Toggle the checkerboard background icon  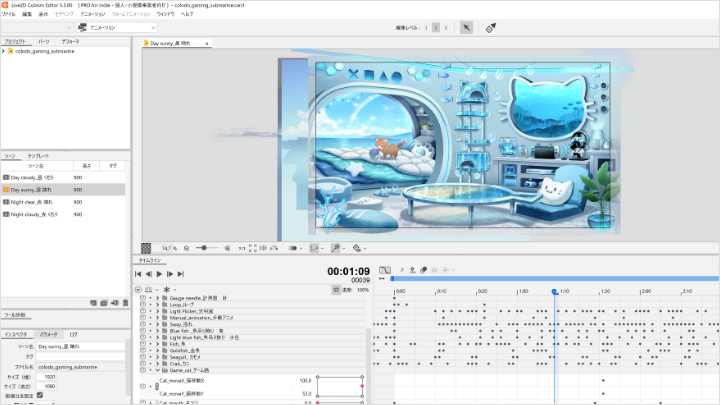coord(146,248)
